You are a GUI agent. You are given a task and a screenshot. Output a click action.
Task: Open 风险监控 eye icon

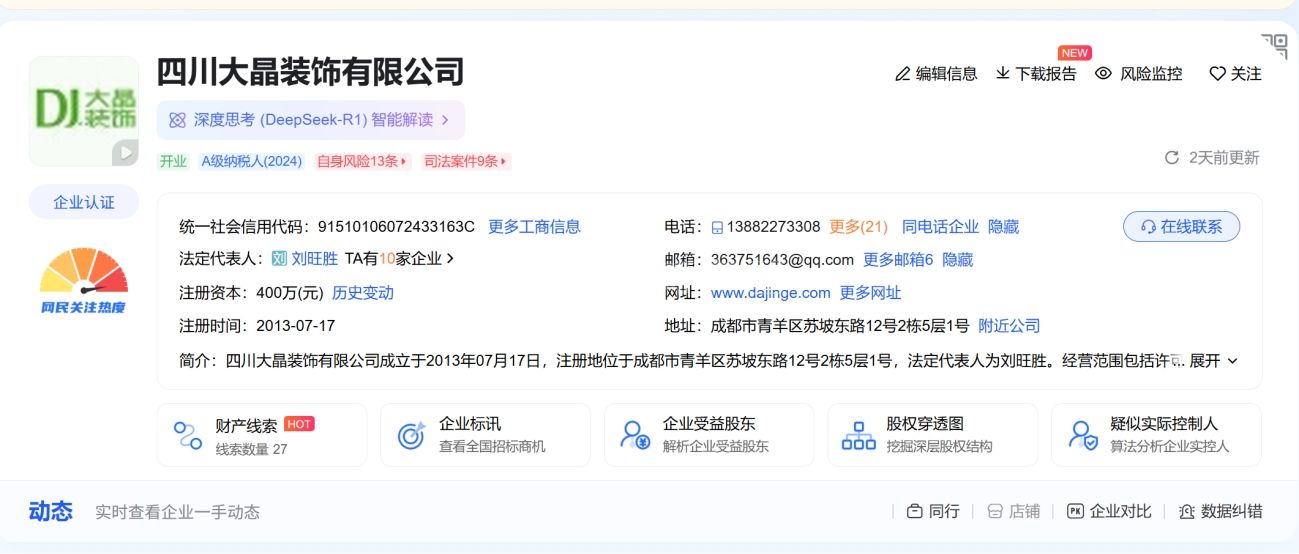tap(1104, 74)
